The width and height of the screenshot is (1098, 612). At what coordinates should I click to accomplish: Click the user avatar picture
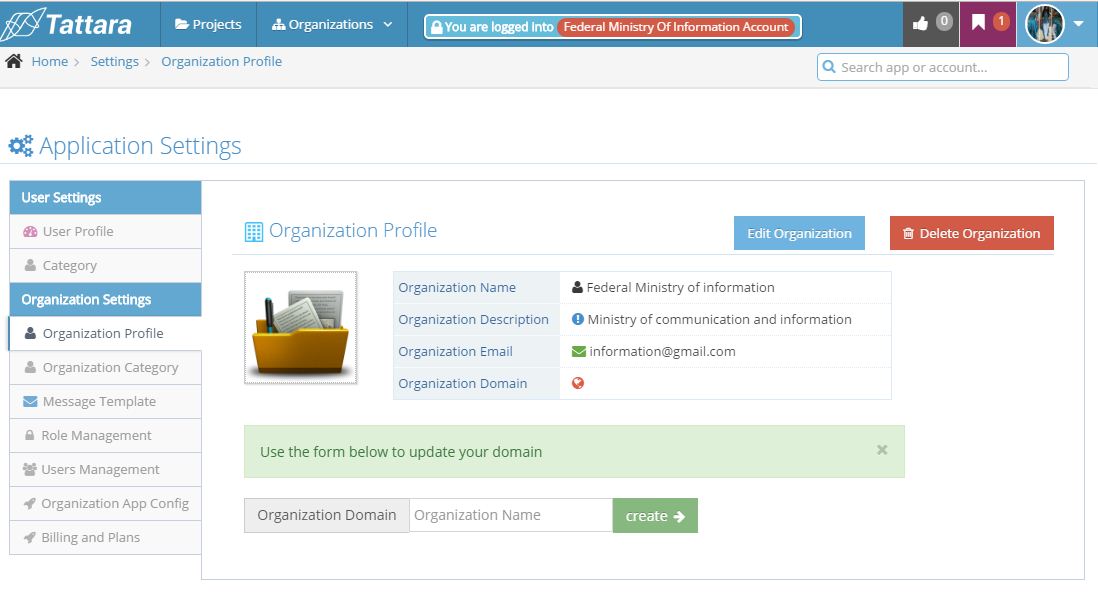click(1044, 24)
